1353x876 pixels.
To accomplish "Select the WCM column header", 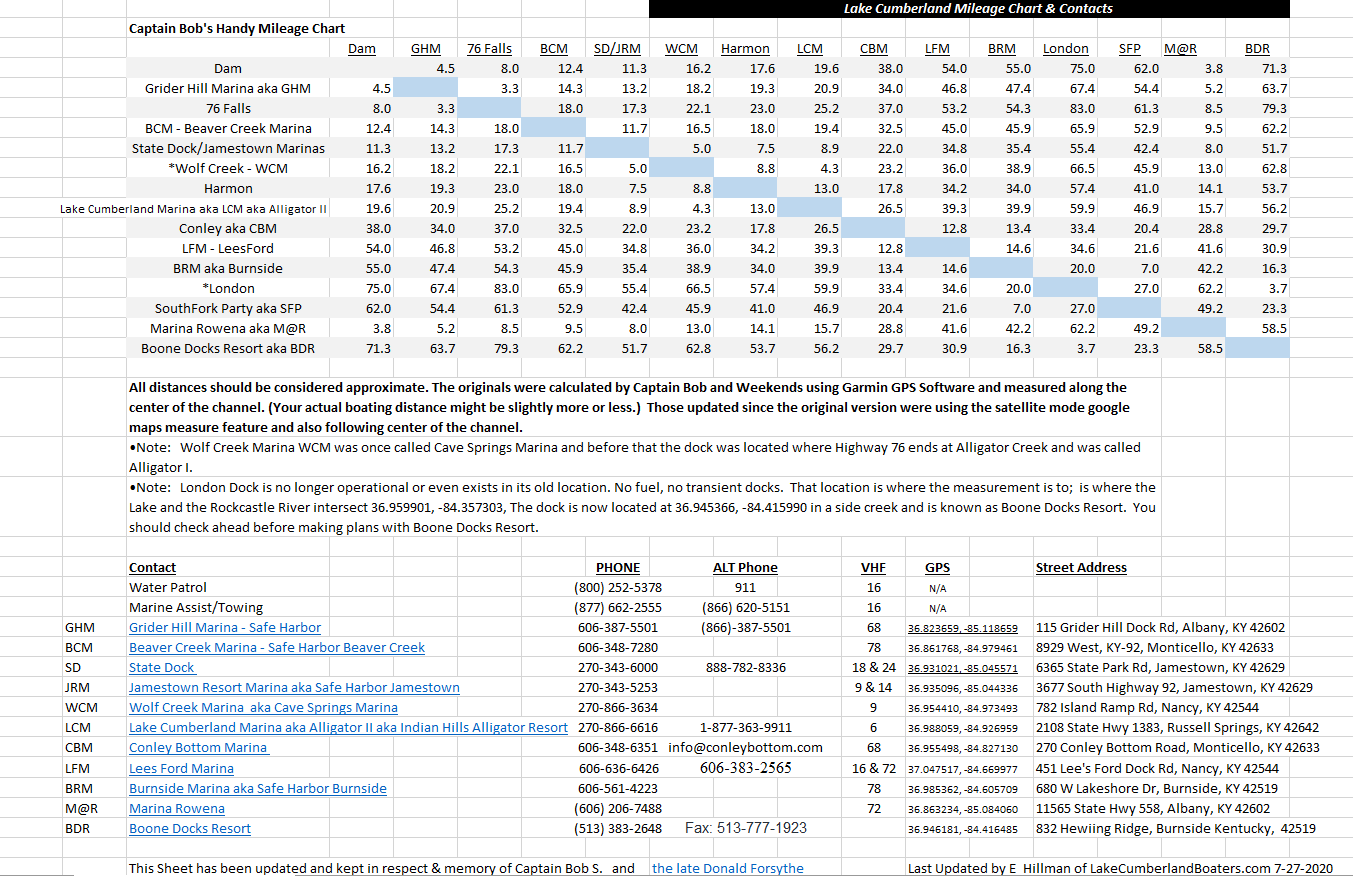I will pos(682,49).
